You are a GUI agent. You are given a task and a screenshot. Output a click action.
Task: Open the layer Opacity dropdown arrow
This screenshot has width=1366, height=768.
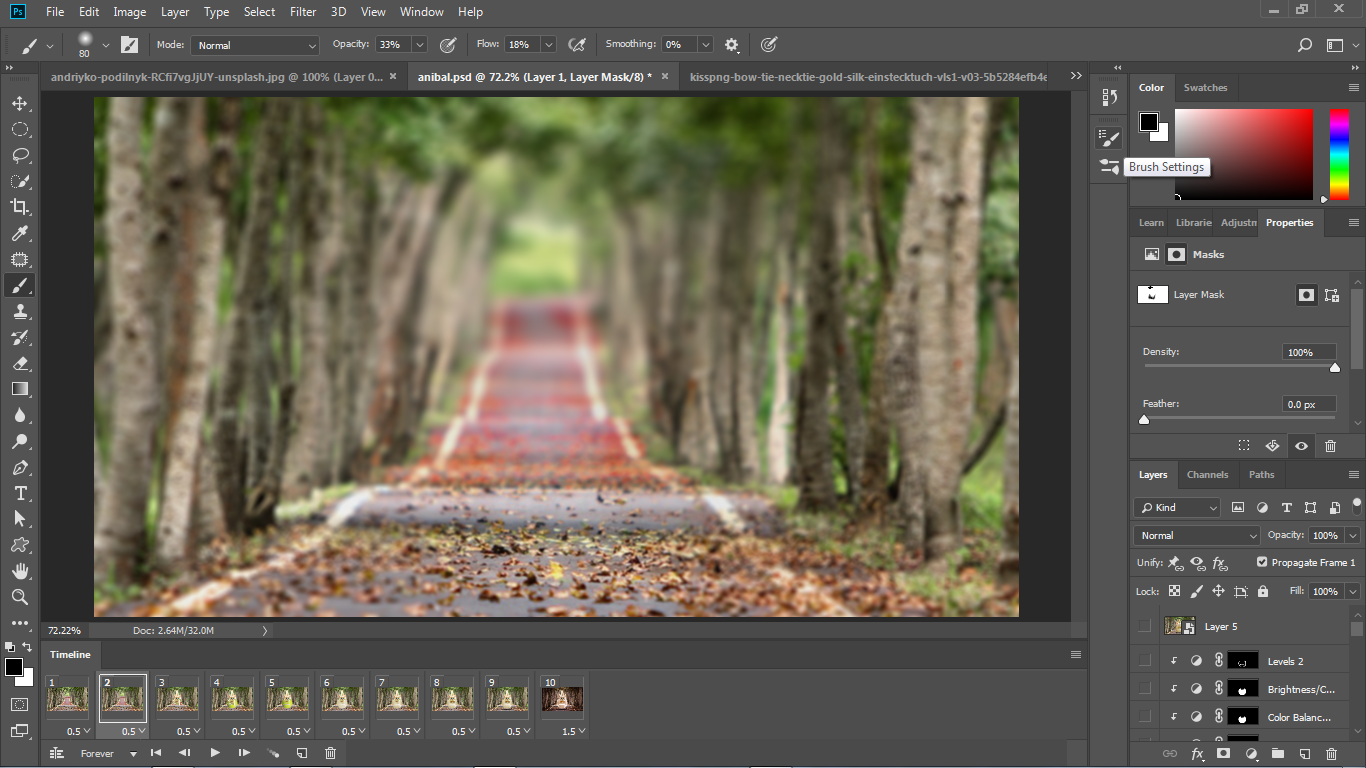1352,535
